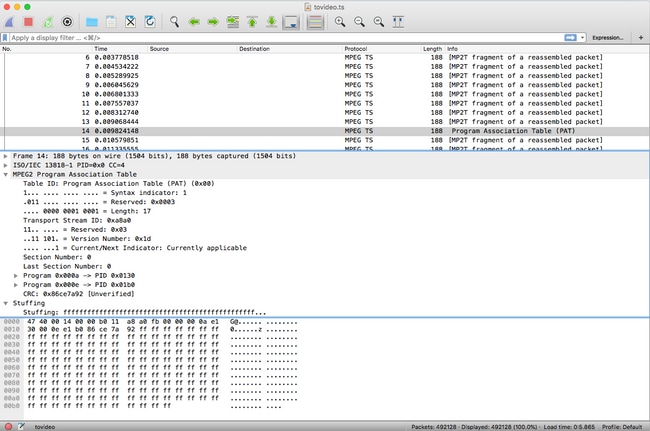Click the resize columns to content icon

[398, 22]
